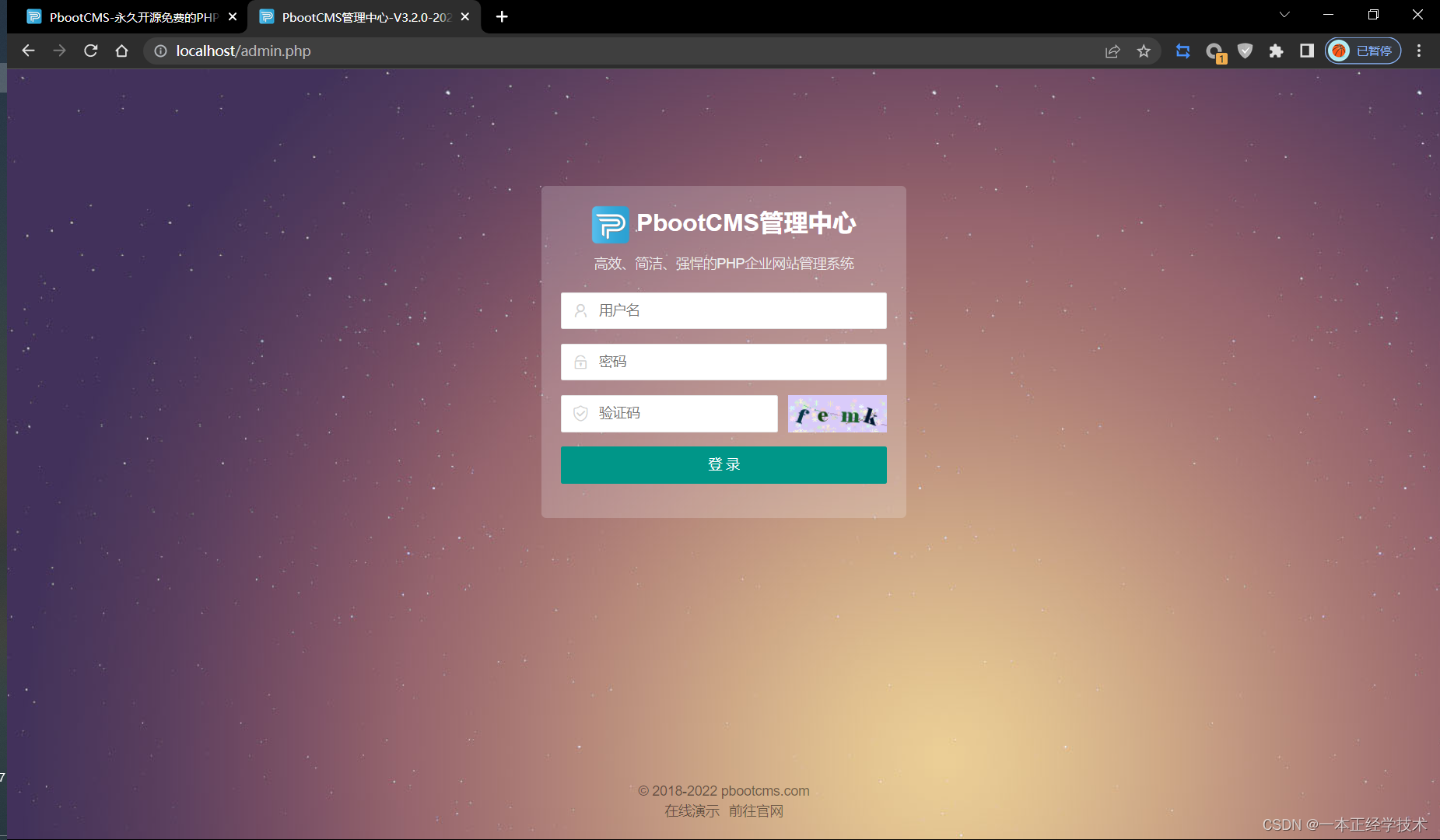Click the reload page icon
1440x840 pixels.
[x=91, y=51]
